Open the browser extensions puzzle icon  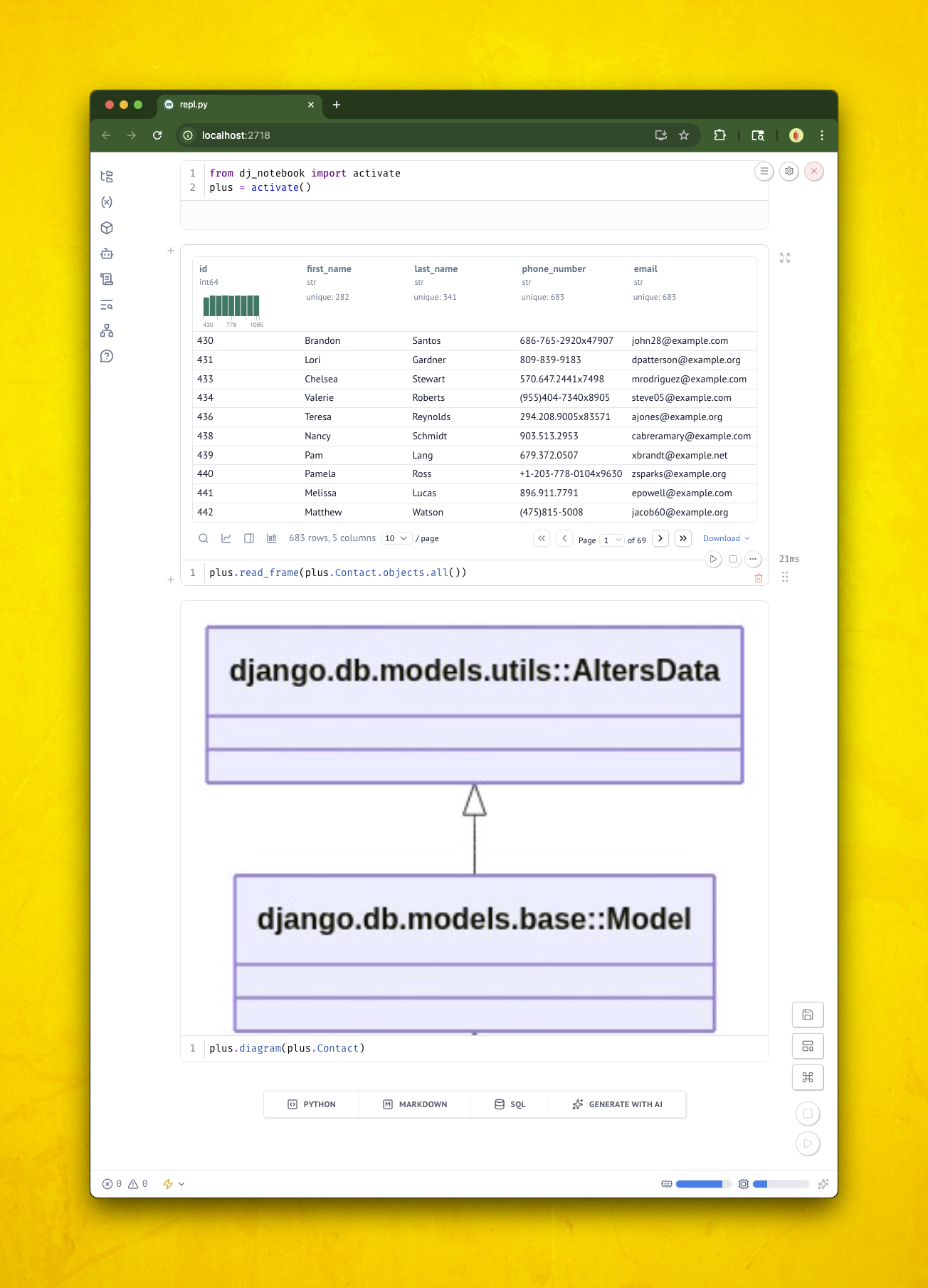(x=719, y=135)
